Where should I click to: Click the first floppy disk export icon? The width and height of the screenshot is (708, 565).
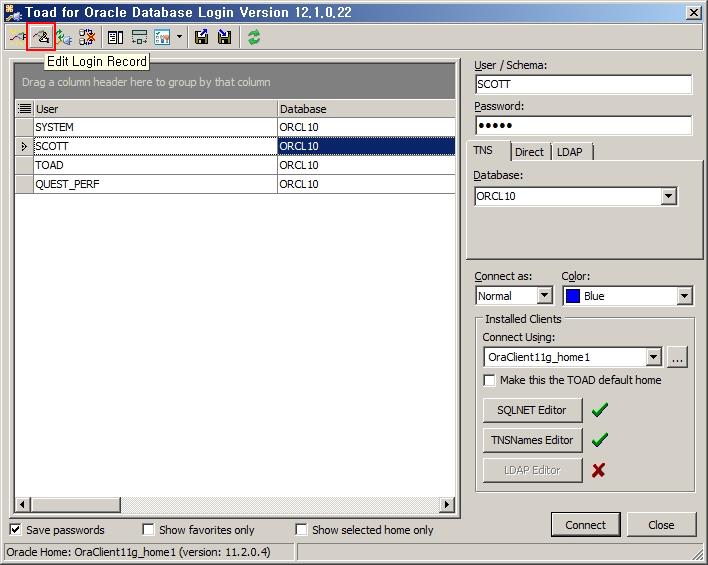tap(202, 37)
